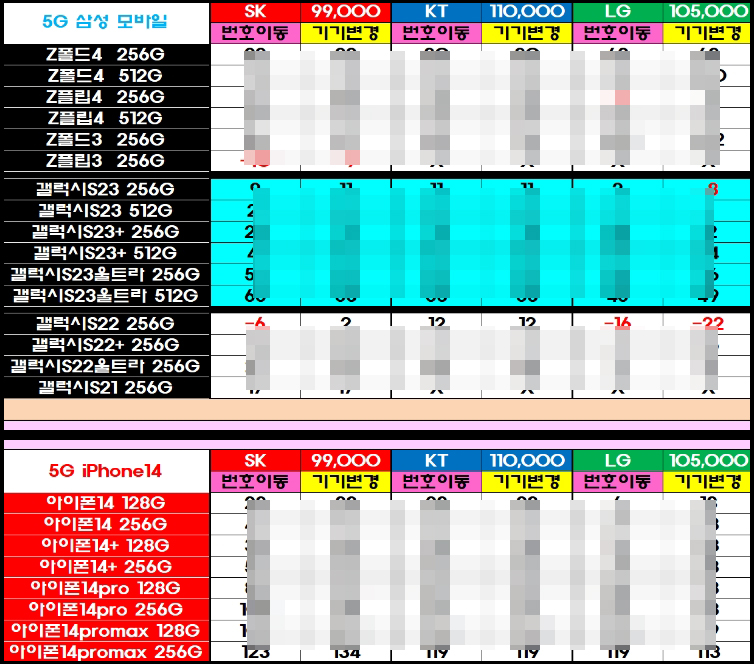Viewport: 754px width, 664px height.
Task: Select 기기변경 under 105,000 in the Samsung table
Action: [708, 33]
